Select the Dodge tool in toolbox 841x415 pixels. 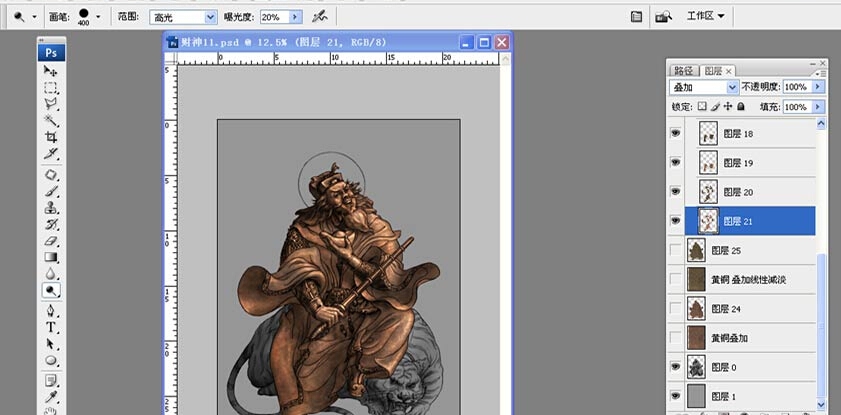[x=51, y=290]
